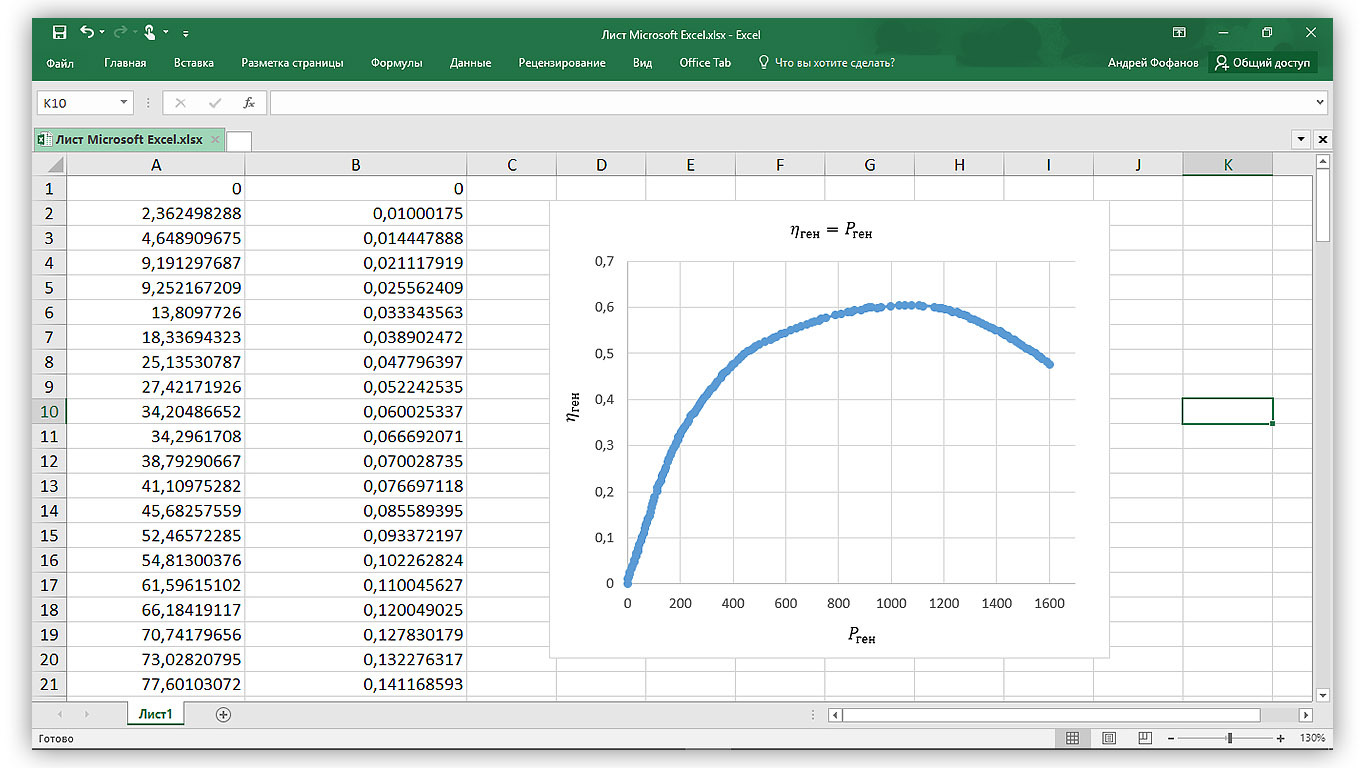Click the Андрей Фофанов account name
The image size is (1366, 768).
point(1152,63)
